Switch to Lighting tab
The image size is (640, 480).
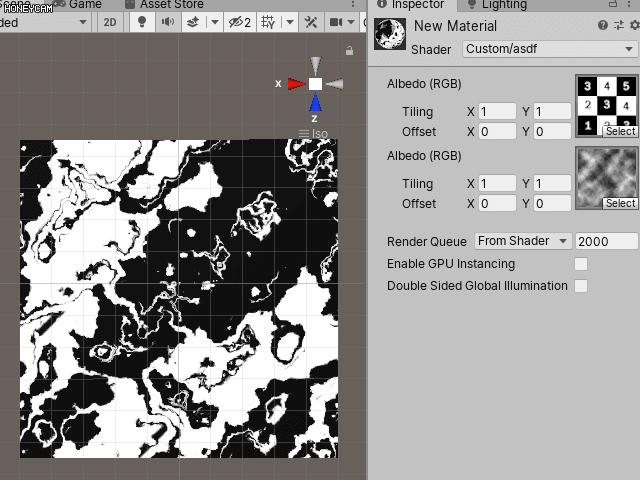(x=497, y=4)
